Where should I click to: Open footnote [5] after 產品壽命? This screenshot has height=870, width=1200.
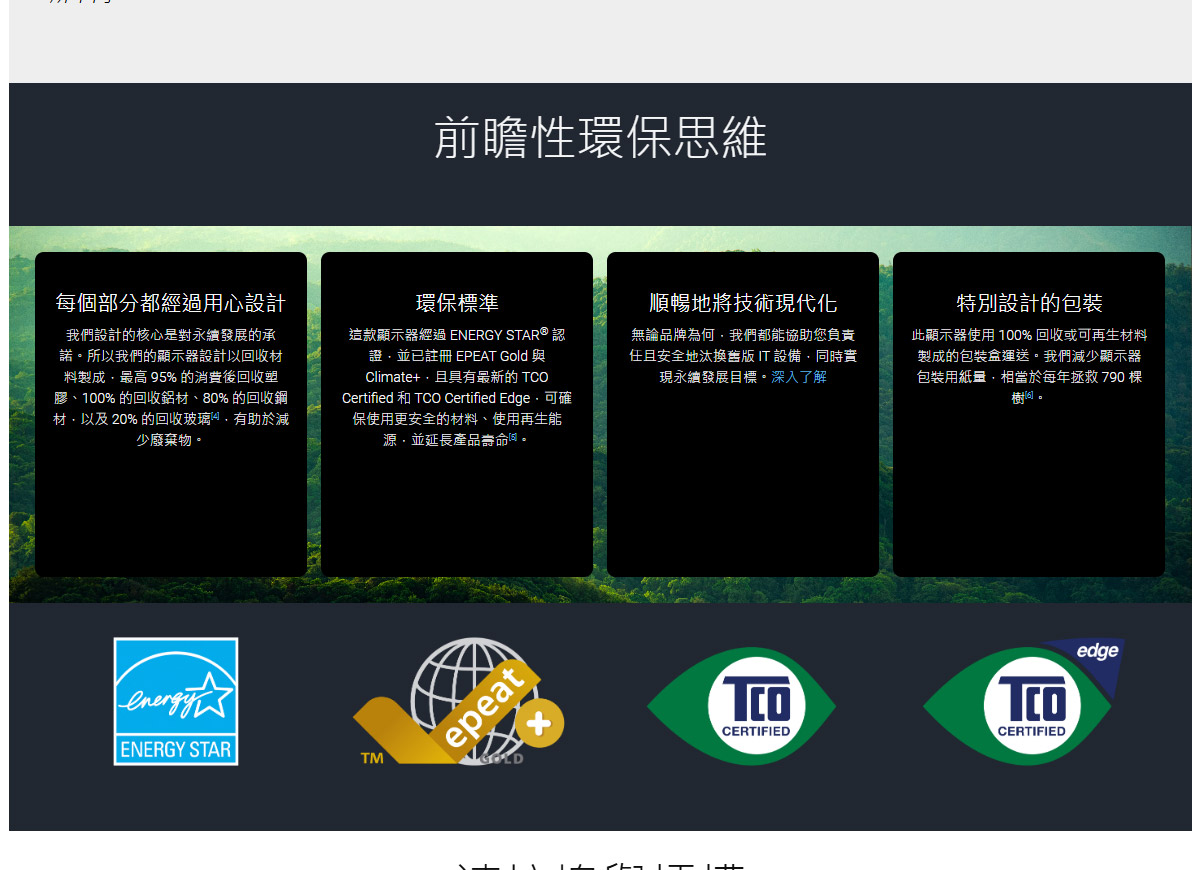[513, 437]
